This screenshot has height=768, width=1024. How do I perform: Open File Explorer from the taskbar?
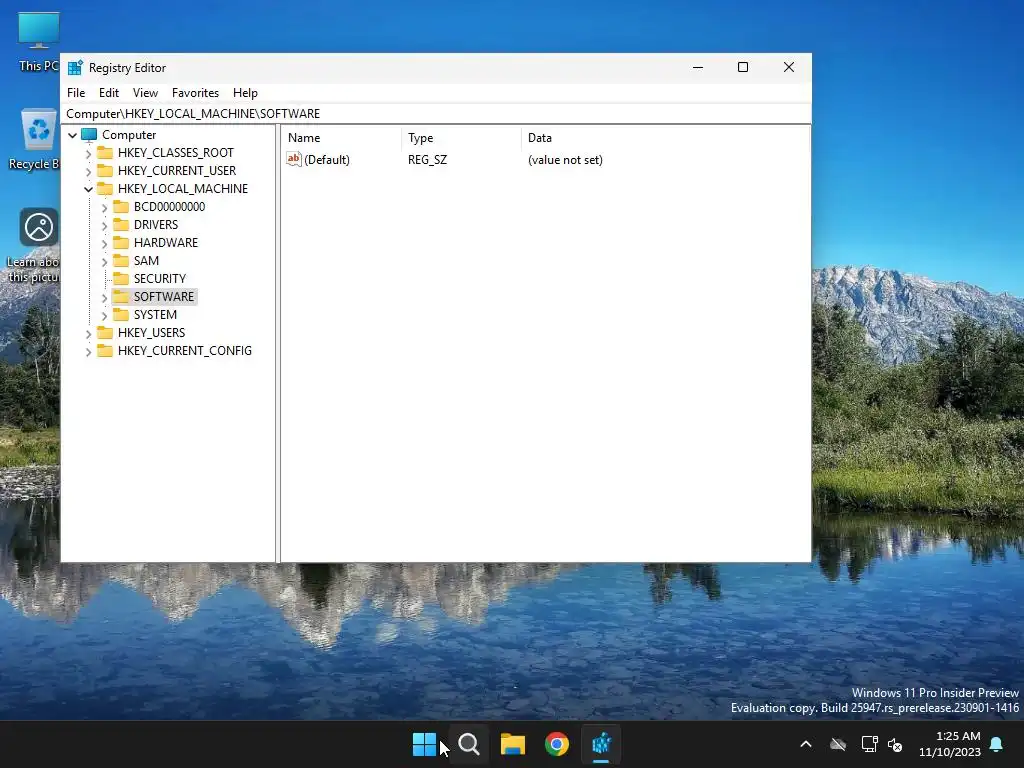click(x=513, y=744)
